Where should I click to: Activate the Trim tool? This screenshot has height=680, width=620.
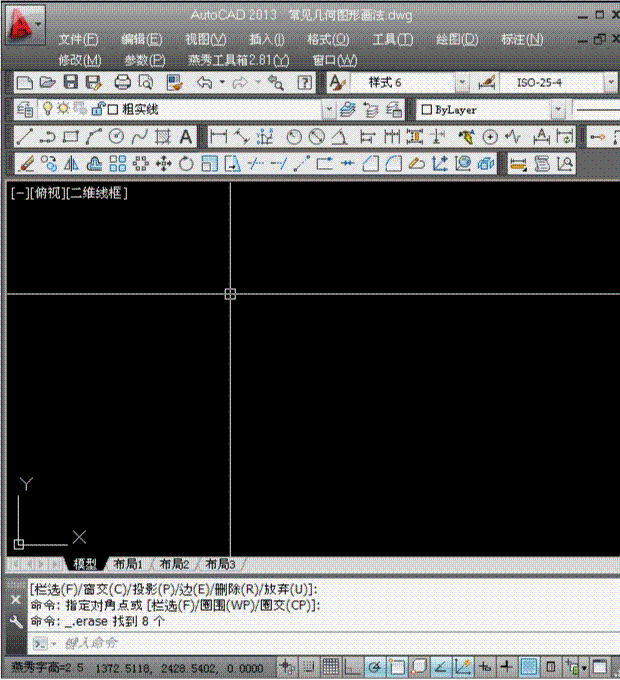click(x=256, y=164)
